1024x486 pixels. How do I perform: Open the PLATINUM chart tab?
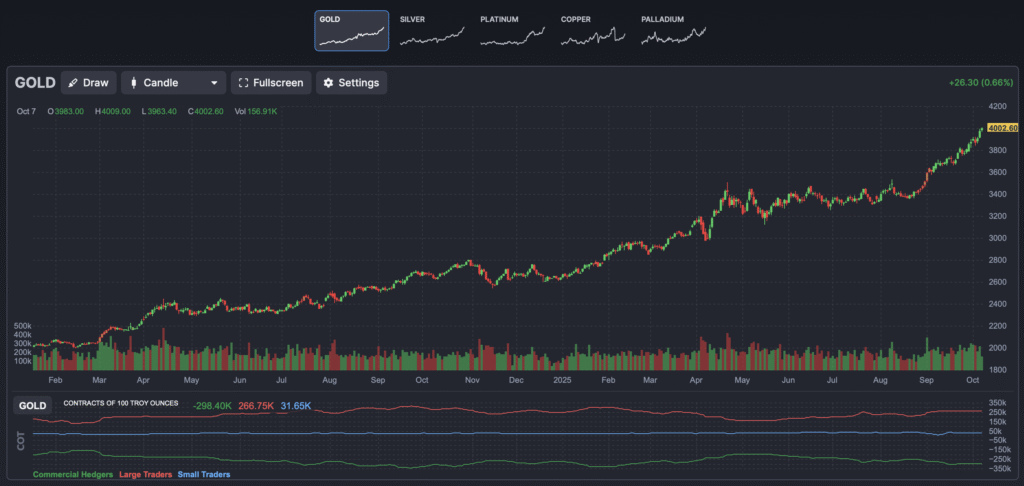tap(512, 30)
